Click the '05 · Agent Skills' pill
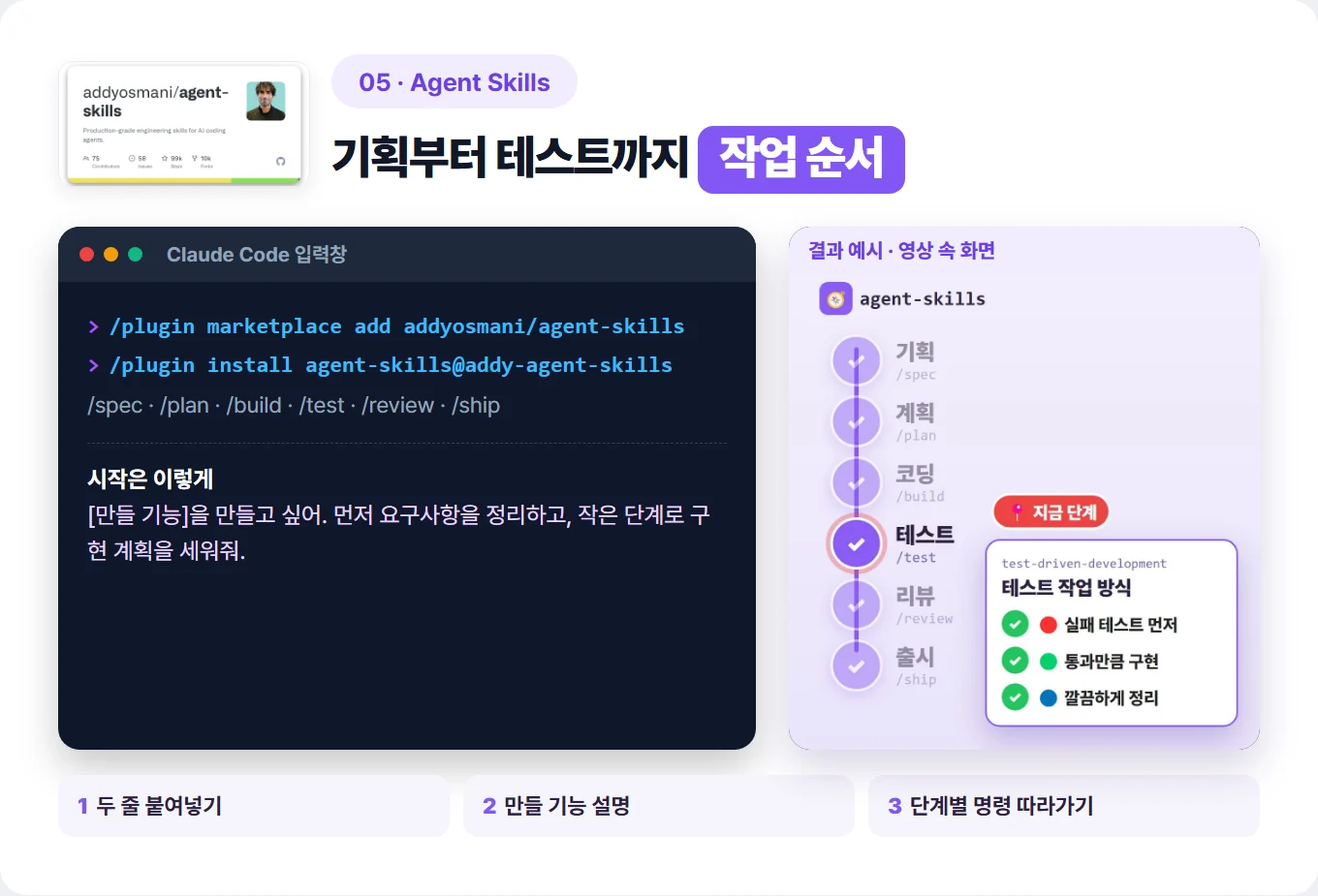The width and height of the screenshot is (1318, 896). (x=455, y=82)
